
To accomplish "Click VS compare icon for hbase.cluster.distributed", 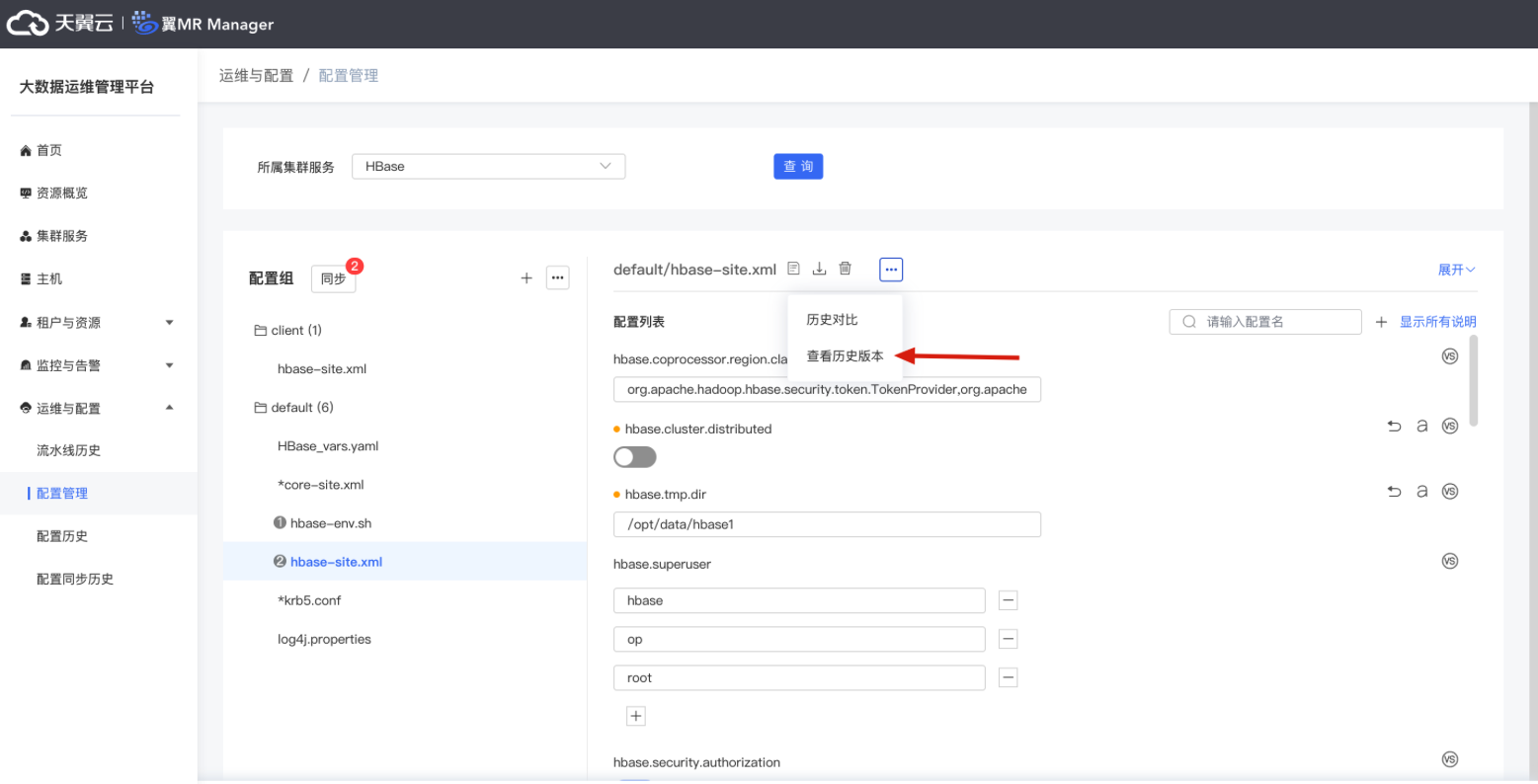I will point(1450,427).
